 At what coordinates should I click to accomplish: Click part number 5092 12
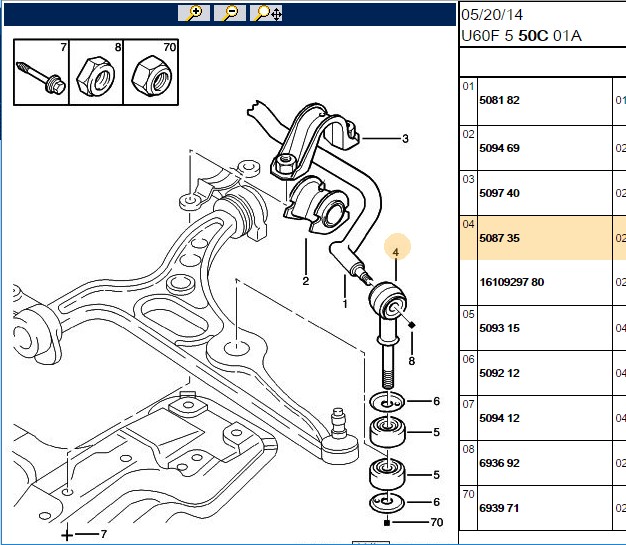click(499, 373)
